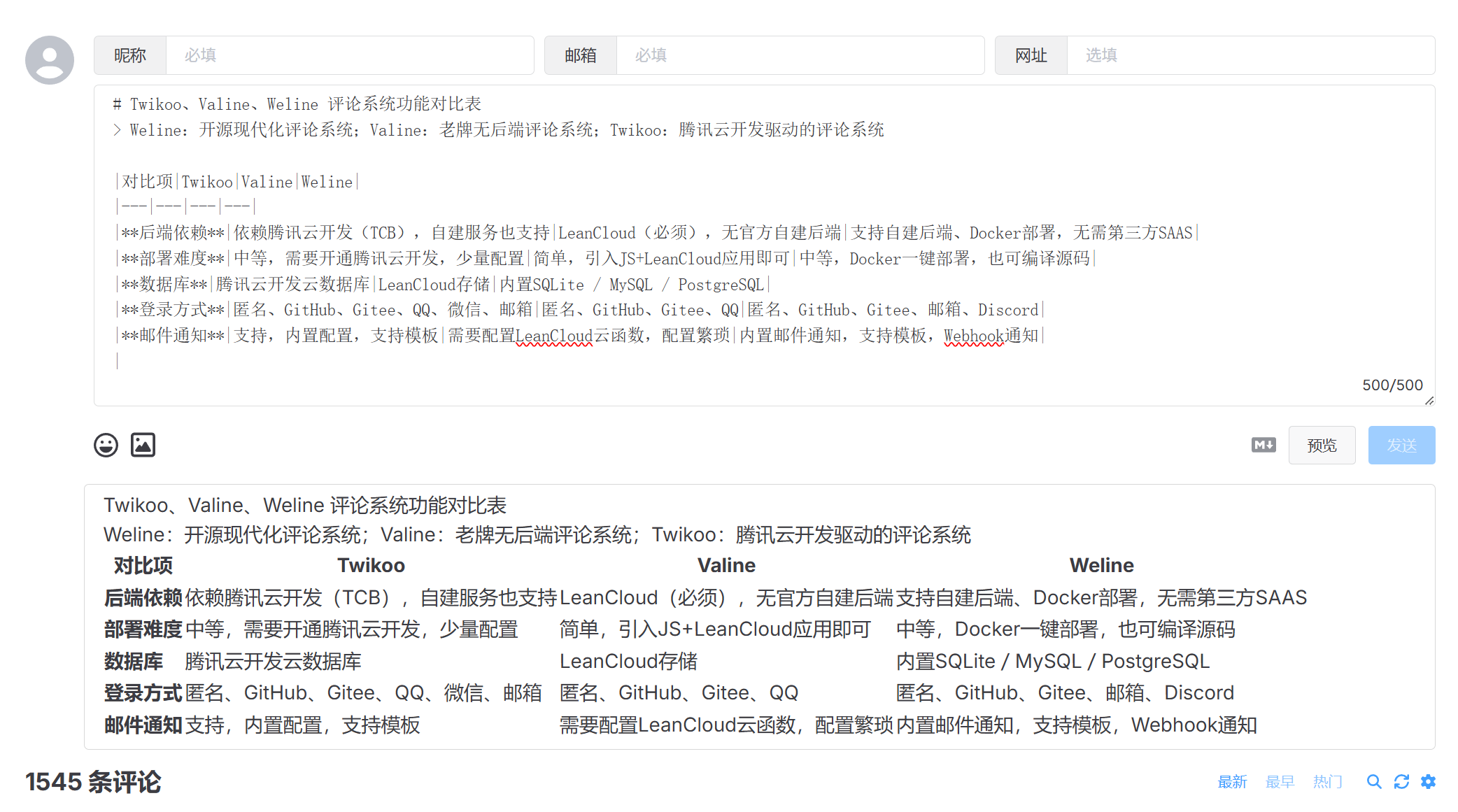The image size is (1458, 812).
Task: Sort comments by 最早
Action: click(1280, 782)
